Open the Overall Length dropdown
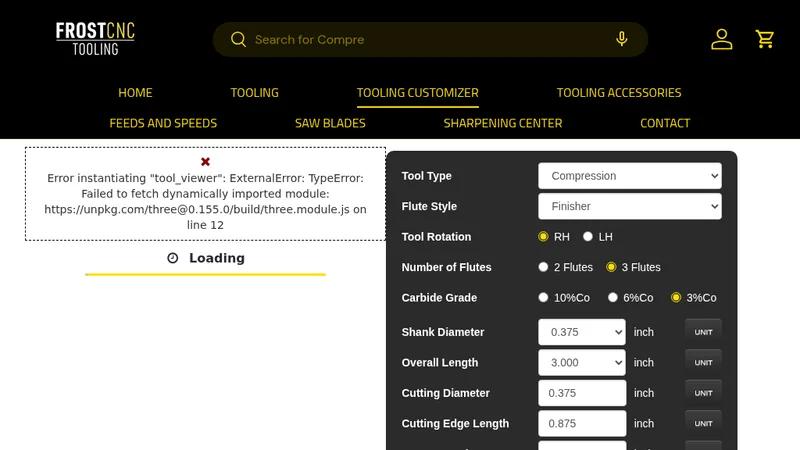Screen dimensions: 800x450 (582, 363)
